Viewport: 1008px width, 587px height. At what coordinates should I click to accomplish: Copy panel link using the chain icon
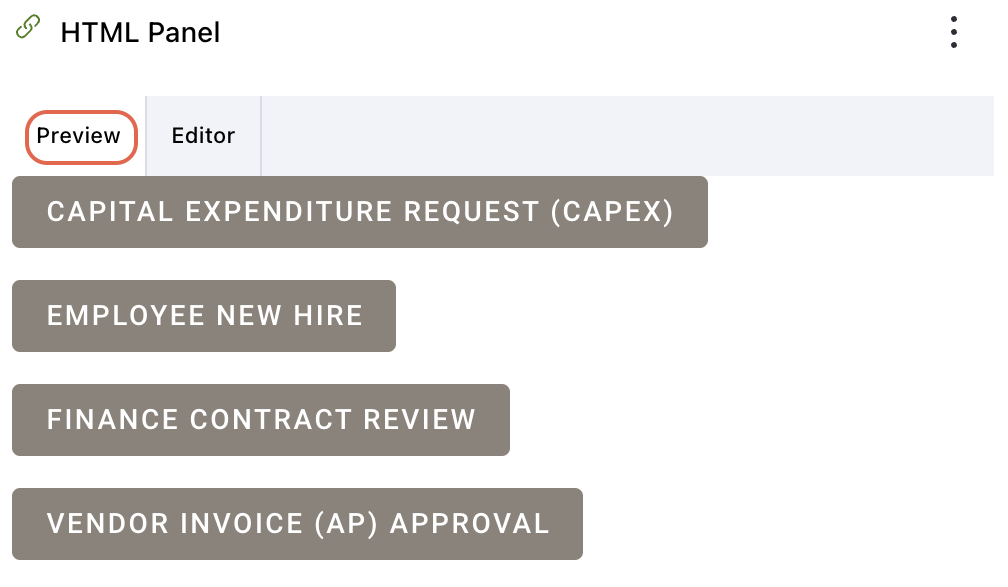coord(28,27)
